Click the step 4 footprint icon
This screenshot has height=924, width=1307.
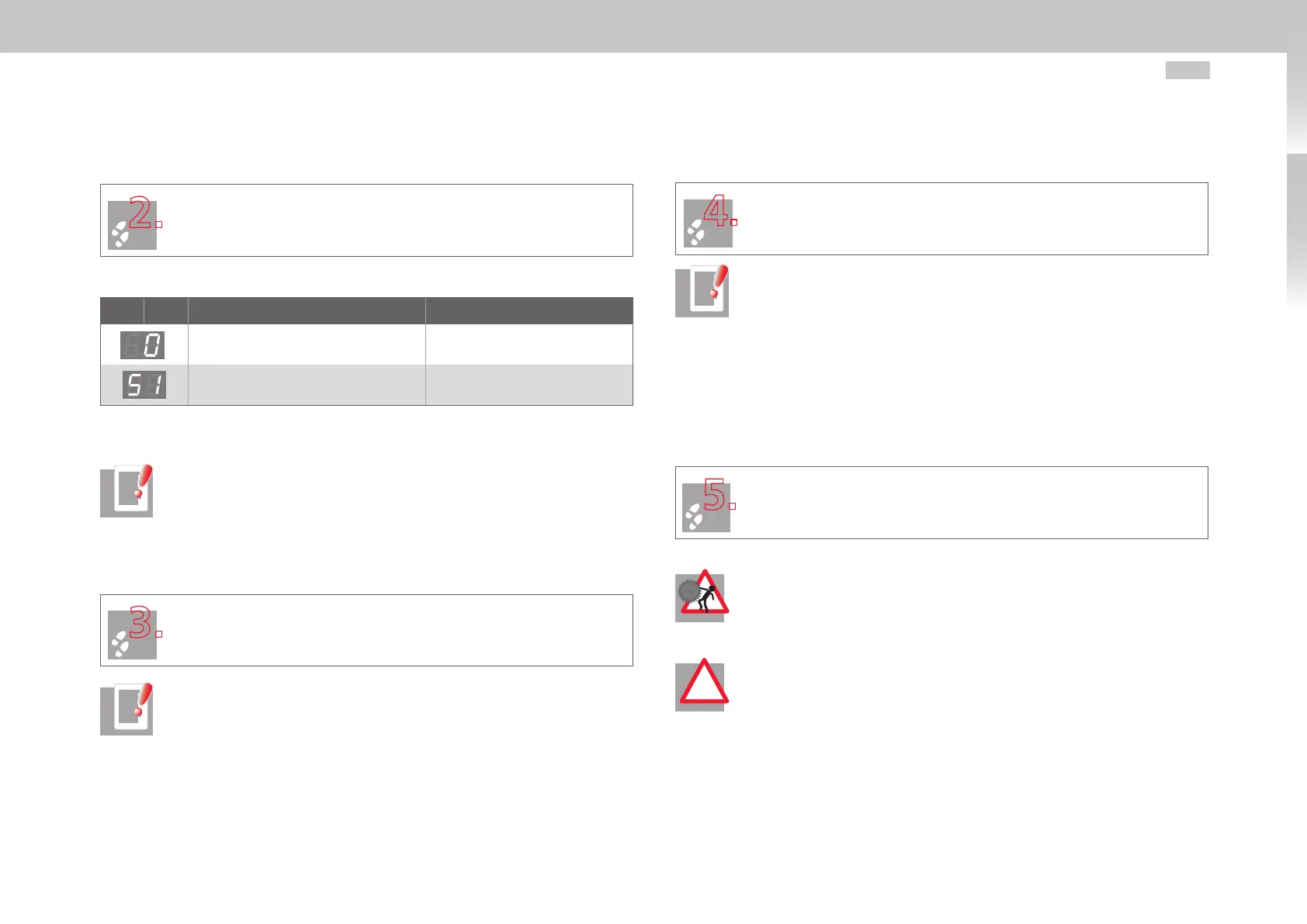708,223
